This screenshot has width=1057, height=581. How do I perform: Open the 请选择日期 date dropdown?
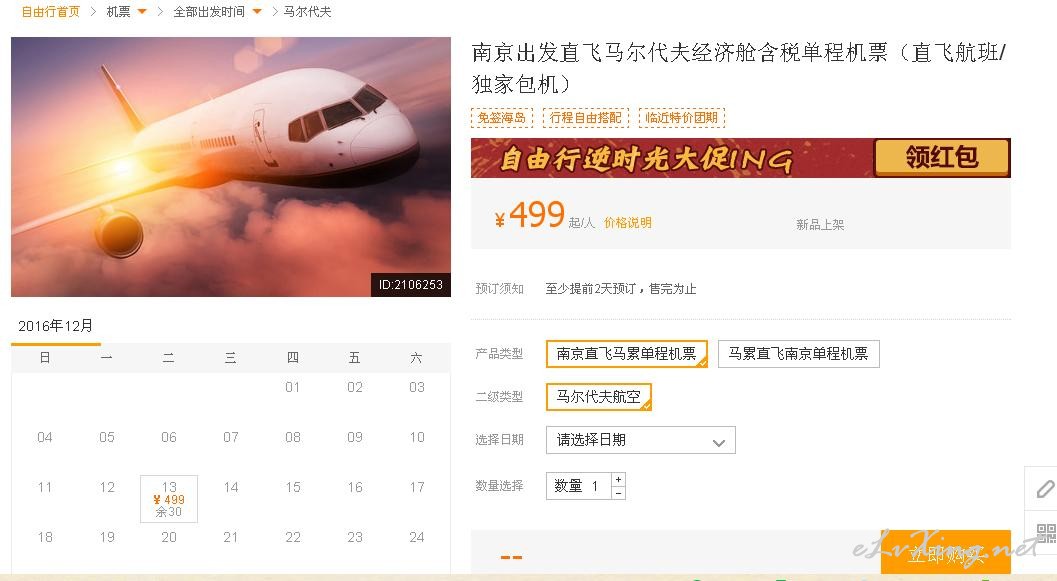640,440
